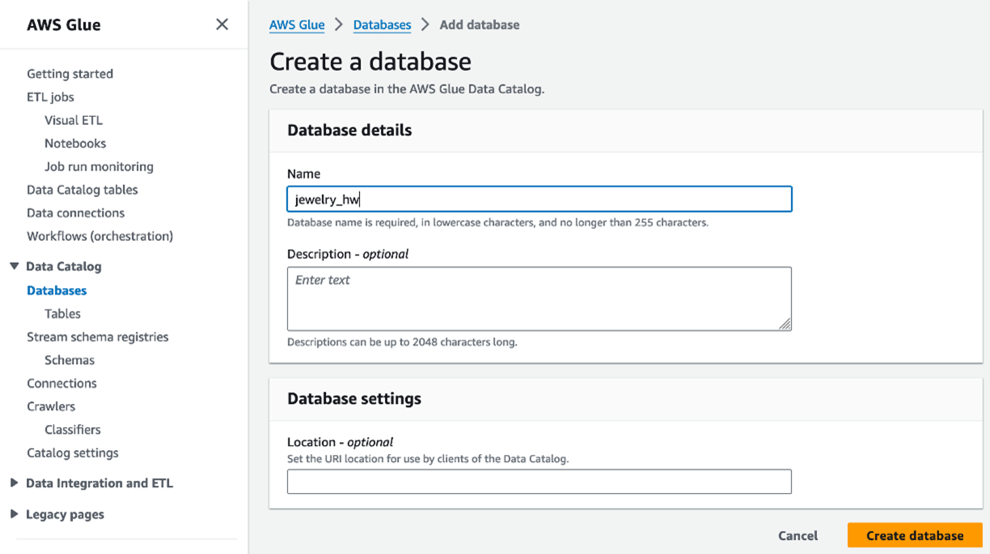
Task: Open Crawlers in the sidebar
Action: (x=51, y=407)
